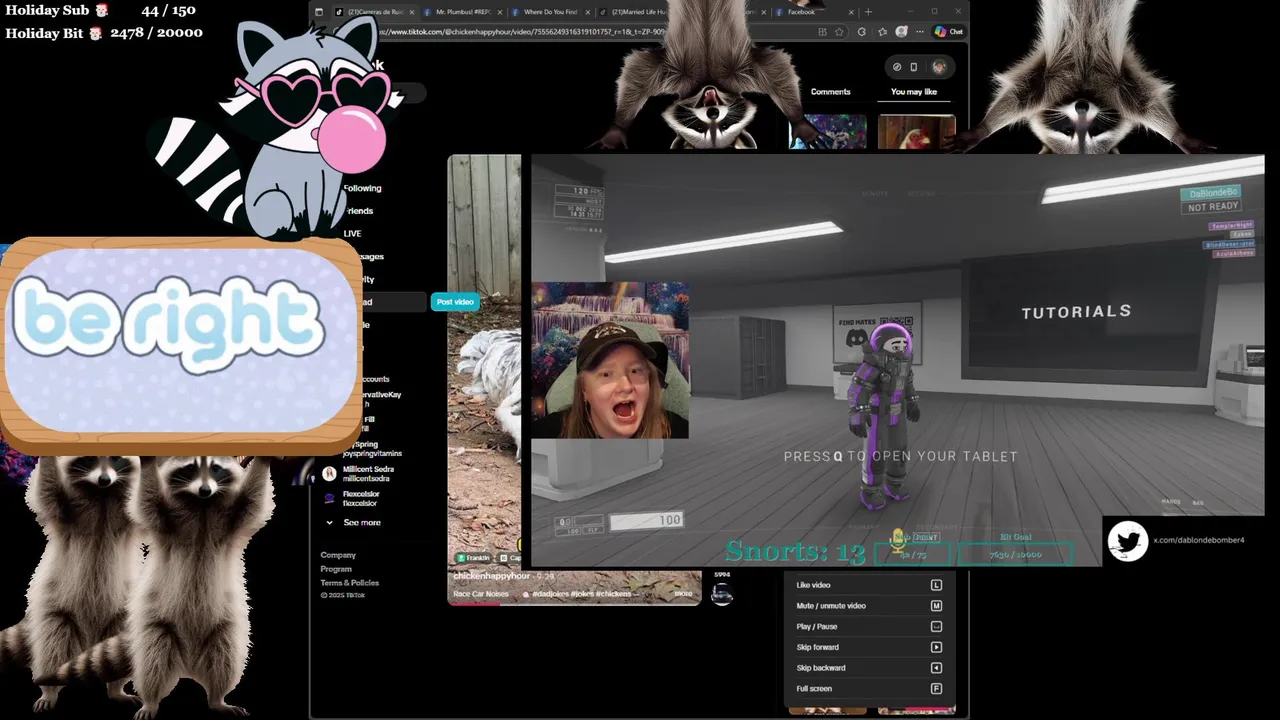1280x720 pixels.
Task: Click the music disc icon below video
Action: [722, 594]
